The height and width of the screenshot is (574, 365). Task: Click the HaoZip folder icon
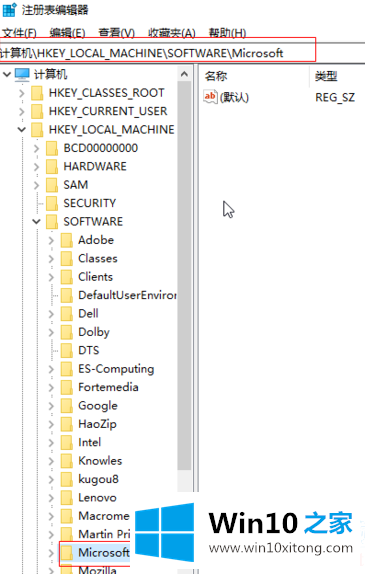[67, 424]
